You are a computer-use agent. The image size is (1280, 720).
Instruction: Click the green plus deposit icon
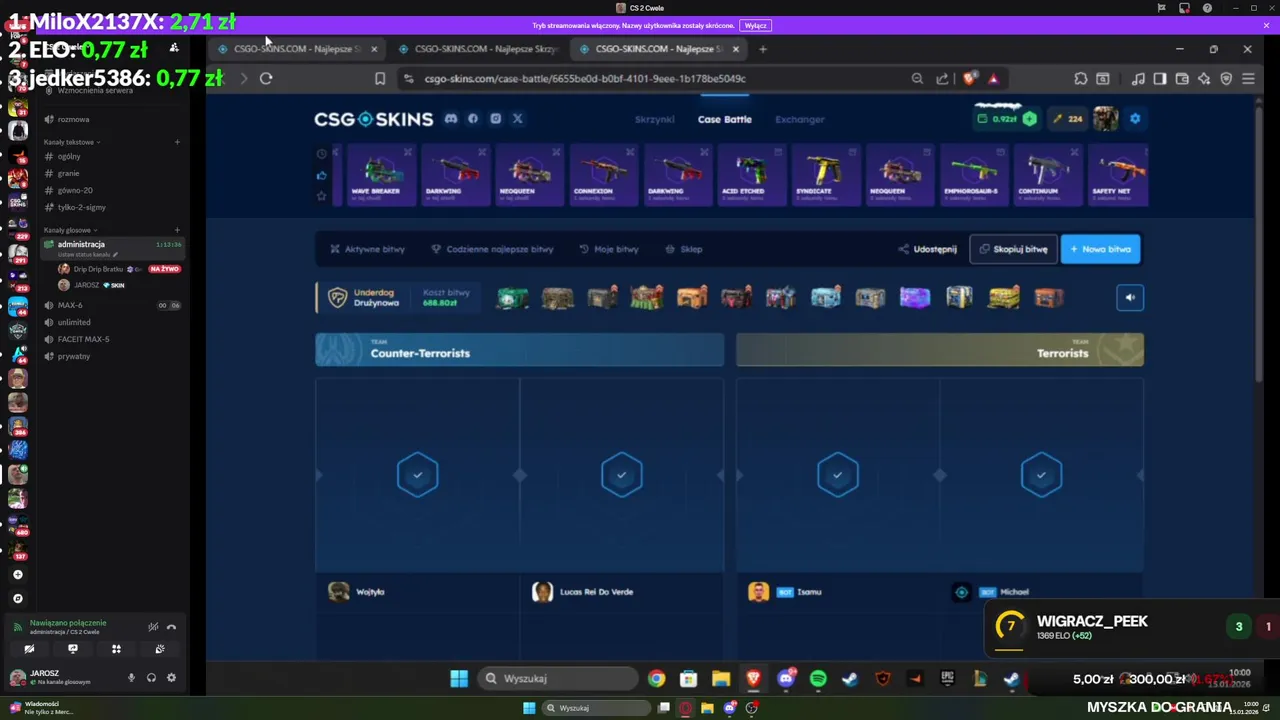pyautogui.click(x=1029, y=118)
